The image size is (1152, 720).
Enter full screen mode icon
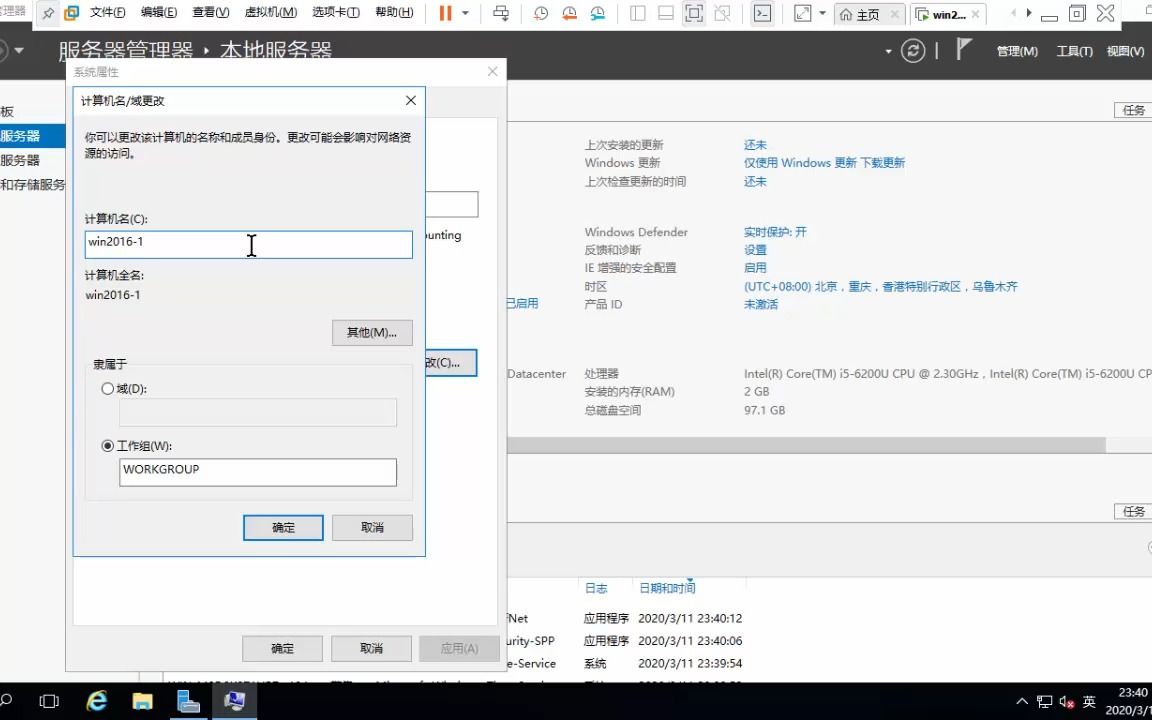click(x=694, y=13)
